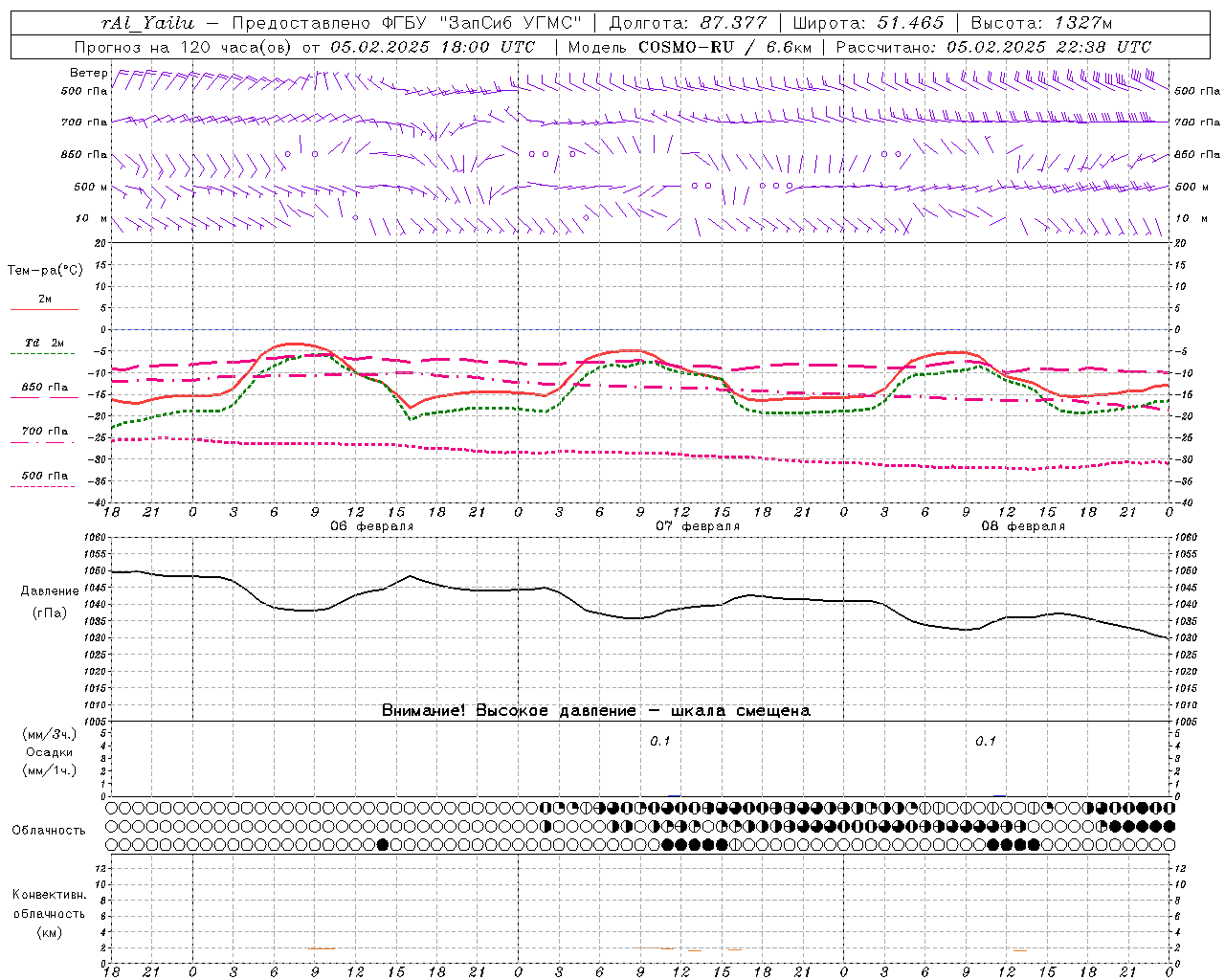Click the (мм/1ч.) precipitation unit label
This screenshot has height=980, width=1225.
click(49, 770)
